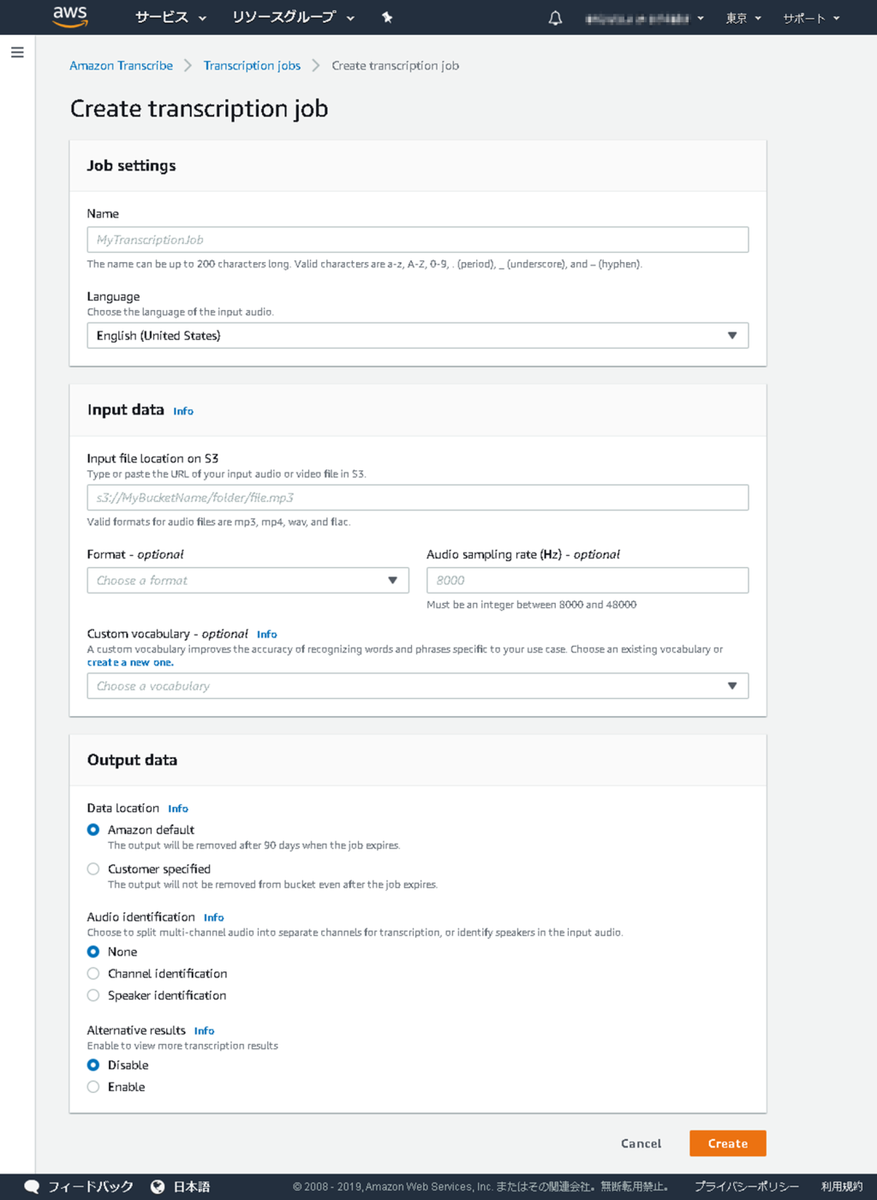Open Info link beside Data location
Viewport: 877px width, 1200px height.
(178, 808)
